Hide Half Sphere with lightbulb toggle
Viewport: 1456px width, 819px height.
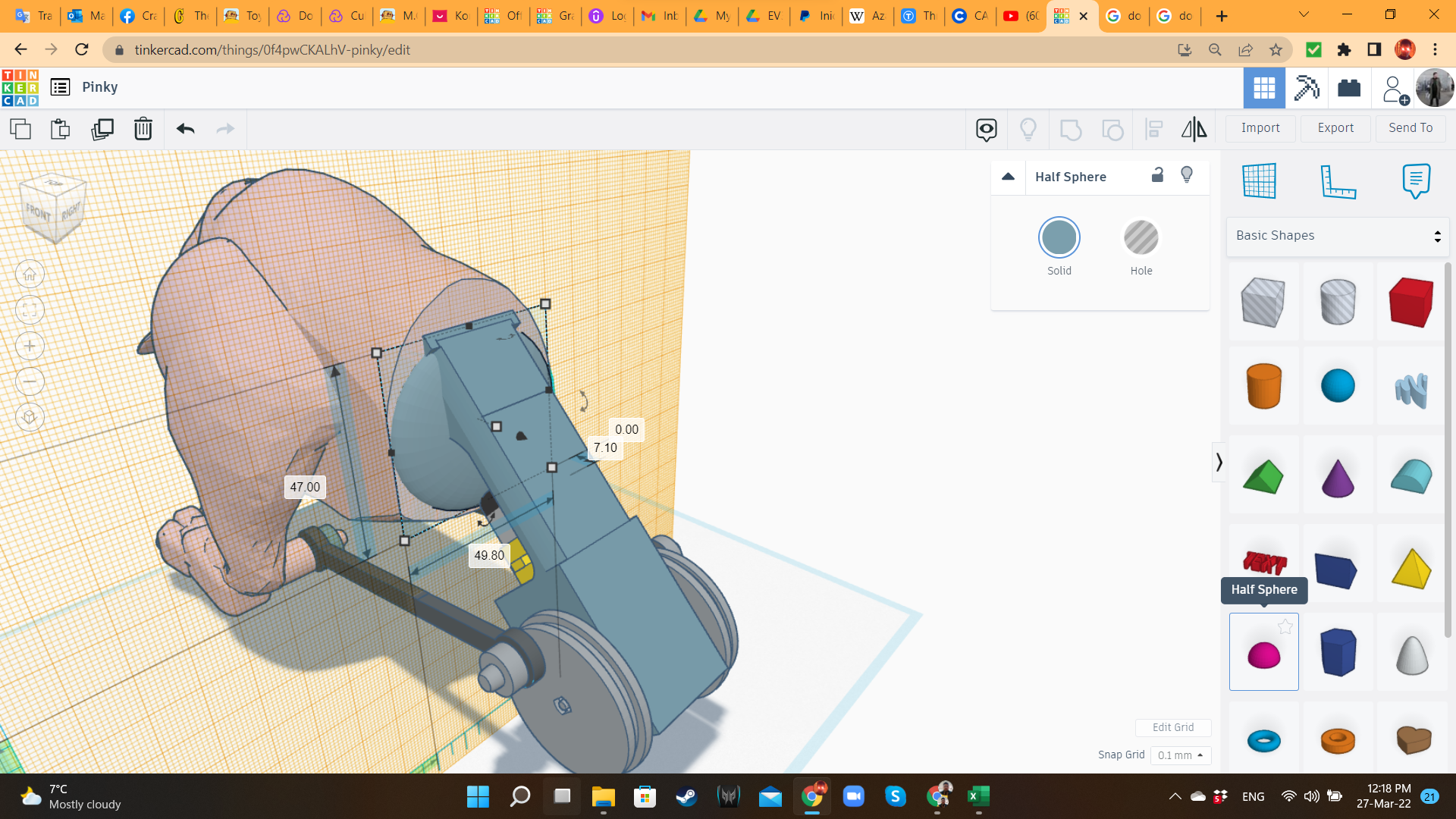[1187, 175]
